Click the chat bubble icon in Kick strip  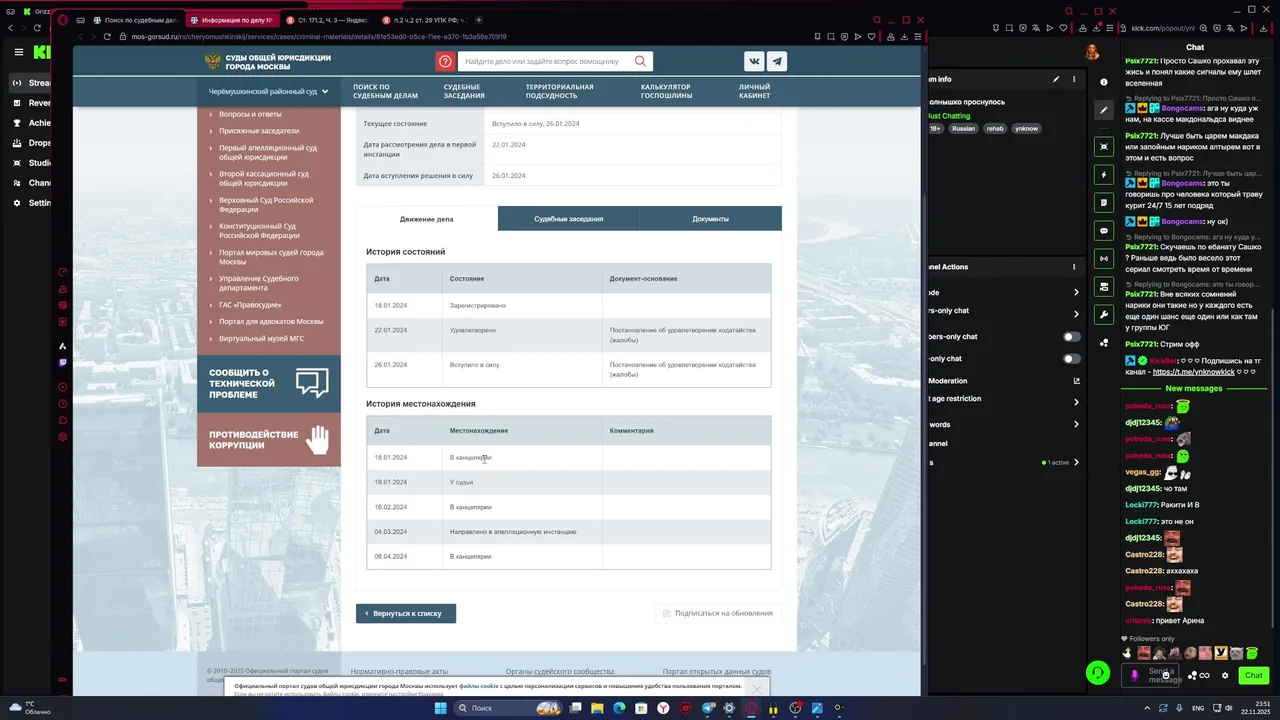(1104, 230)
